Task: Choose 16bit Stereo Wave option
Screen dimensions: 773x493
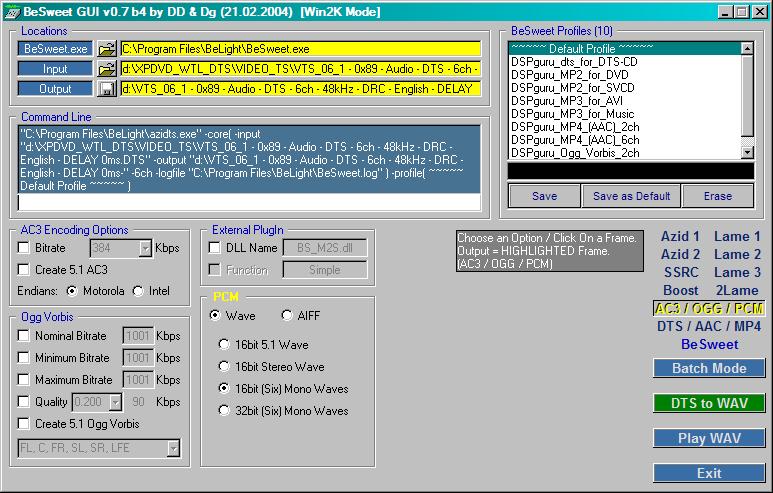Action: [224, 367]
